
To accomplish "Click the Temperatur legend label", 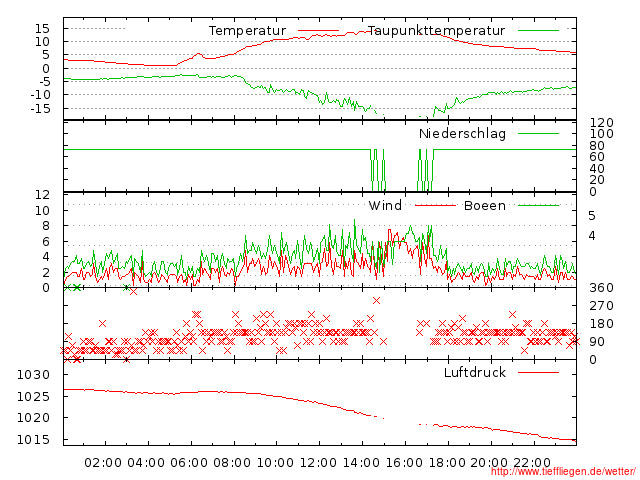I will pos(247,31).
